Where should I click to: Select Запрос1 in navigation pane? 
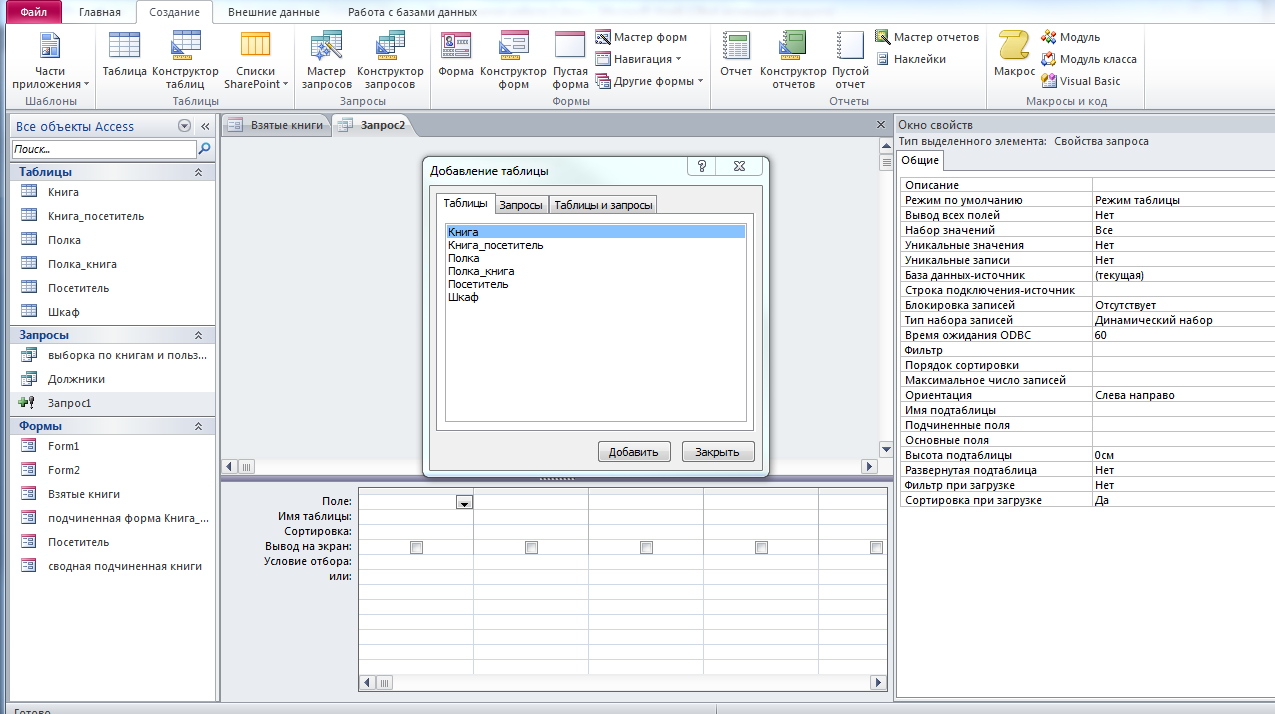113,403
